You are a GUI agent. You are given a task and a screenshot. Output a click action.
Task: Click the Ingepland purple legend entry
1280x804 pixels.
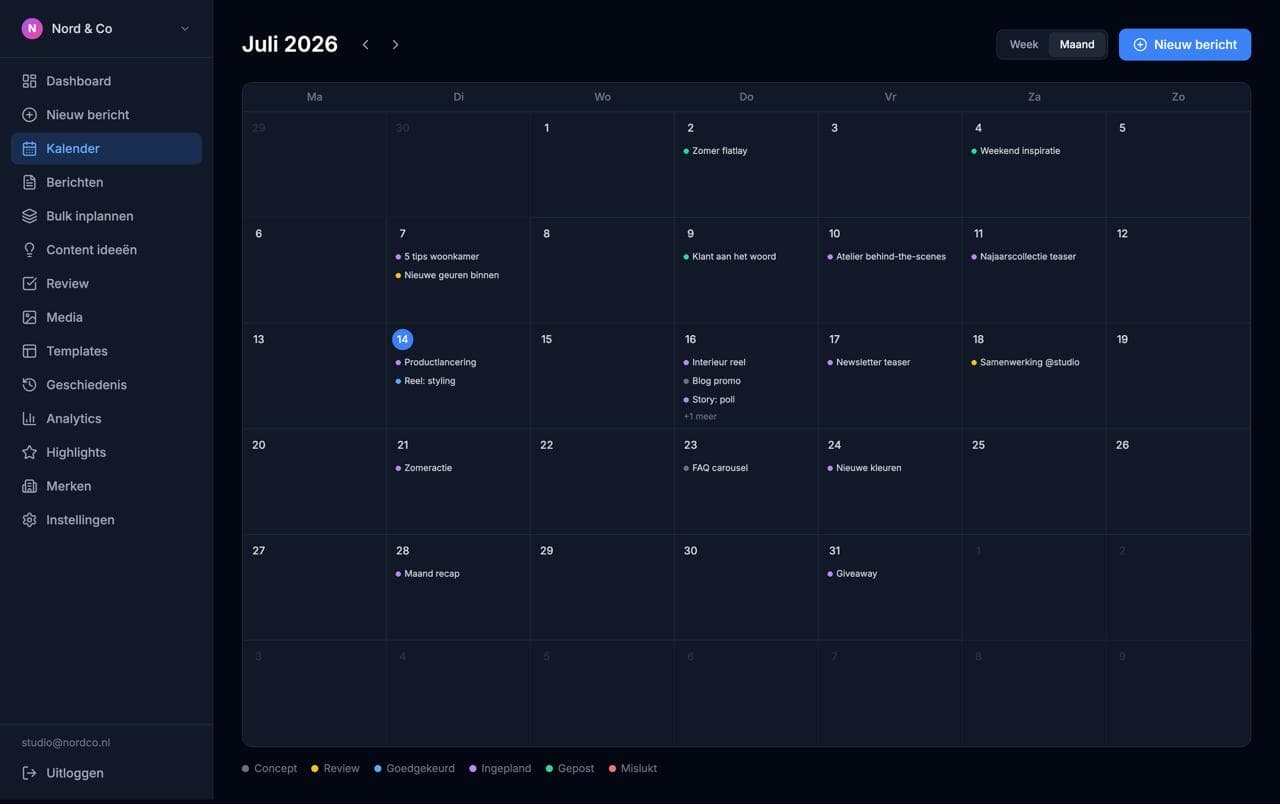tap(500, 768)
